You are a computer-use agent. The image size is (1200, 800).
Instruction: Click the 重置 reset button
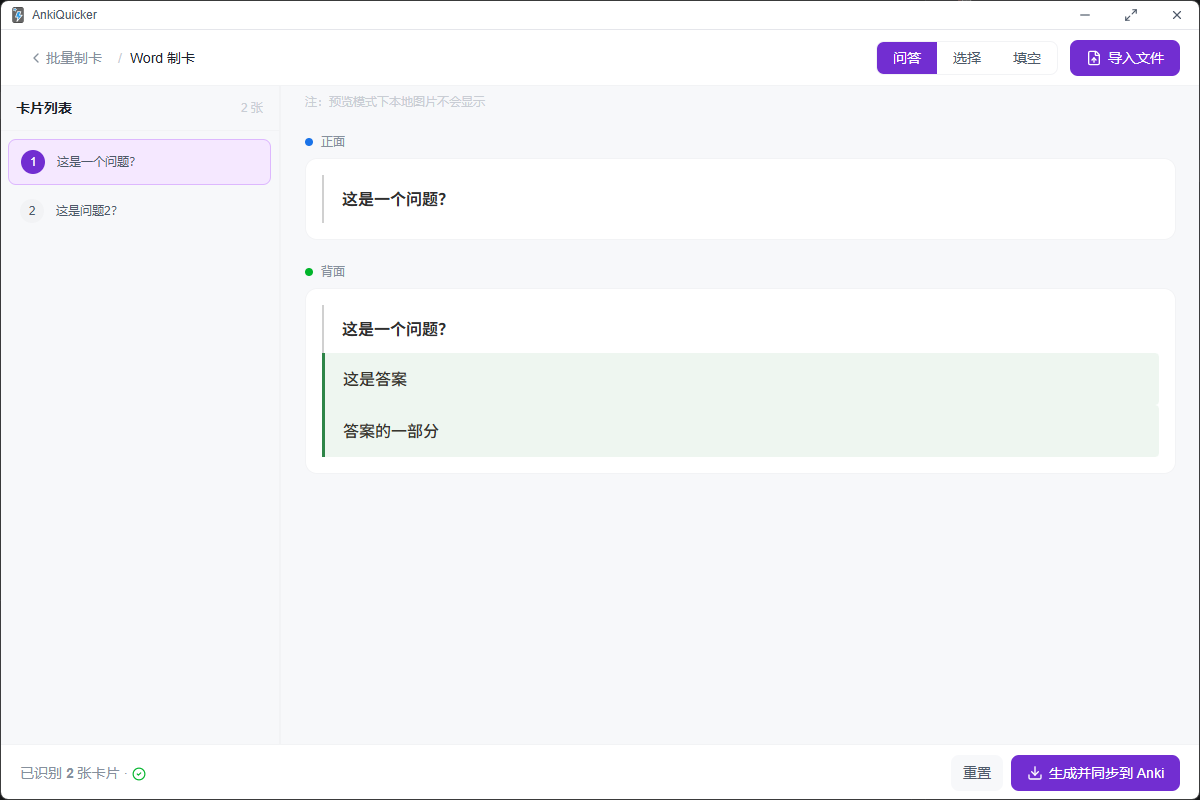point(977,773)
